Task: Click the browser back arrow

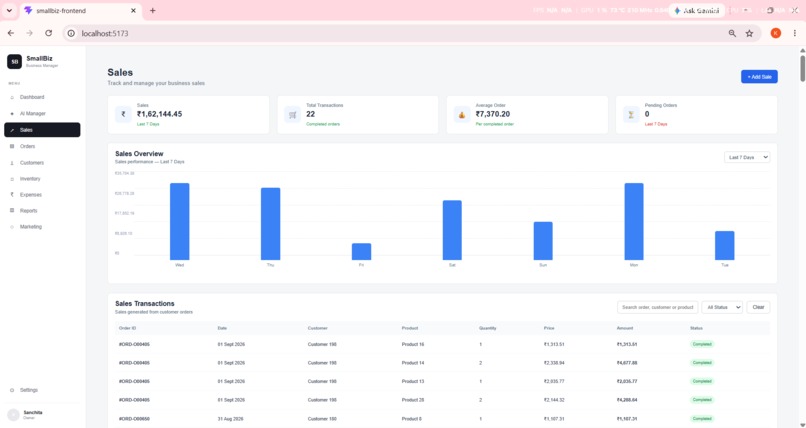Action: point(11,33)
